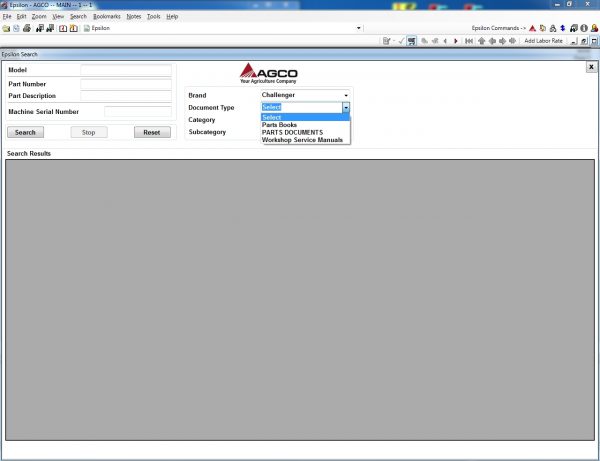This screenshot has height=461, width=600.
Task: Choose Workshop Service Manuals option
Action: click(305, 140)
